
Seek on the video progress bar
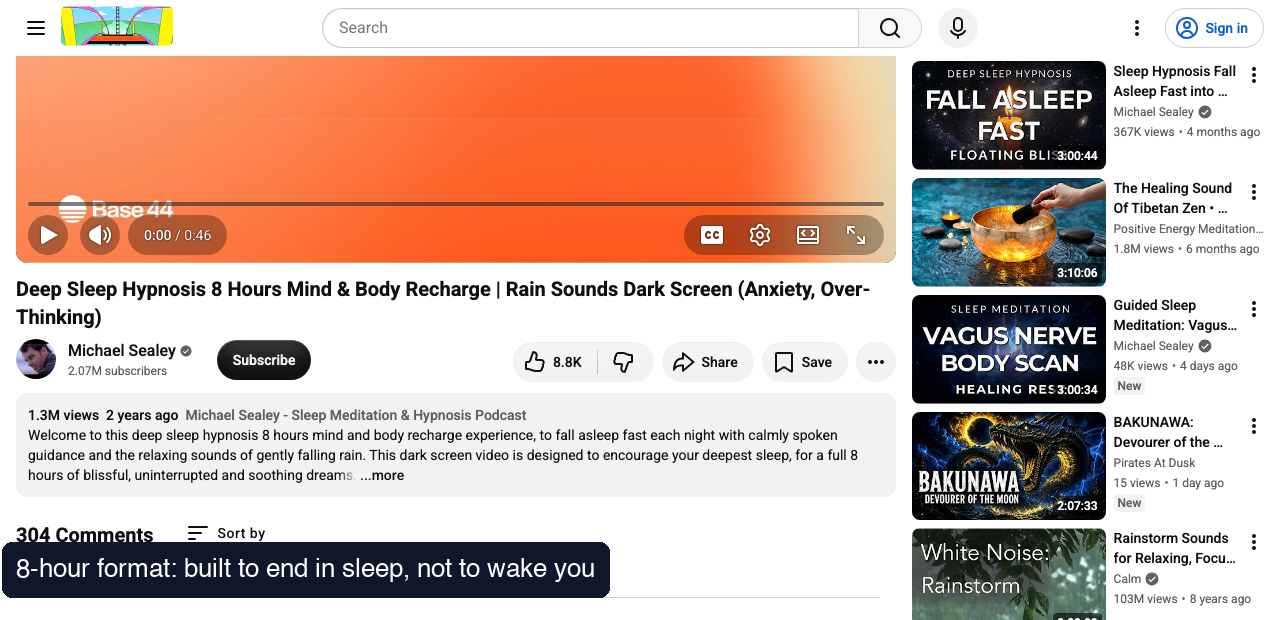(456, 204)
